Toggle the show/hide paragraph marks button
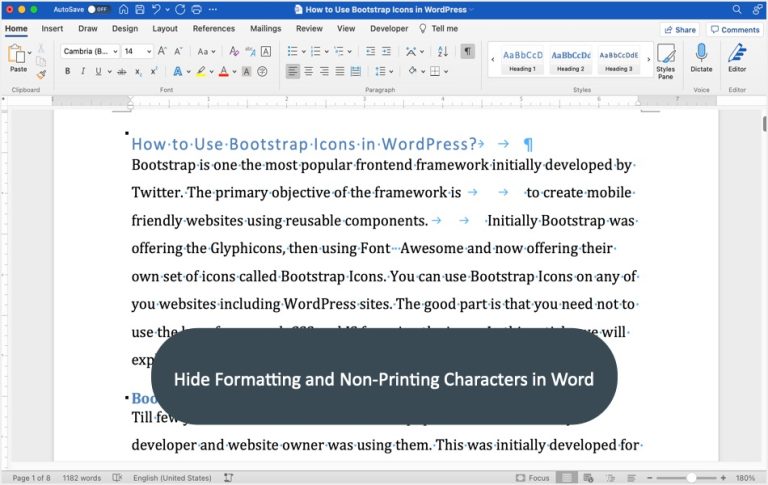 (467, 51)
